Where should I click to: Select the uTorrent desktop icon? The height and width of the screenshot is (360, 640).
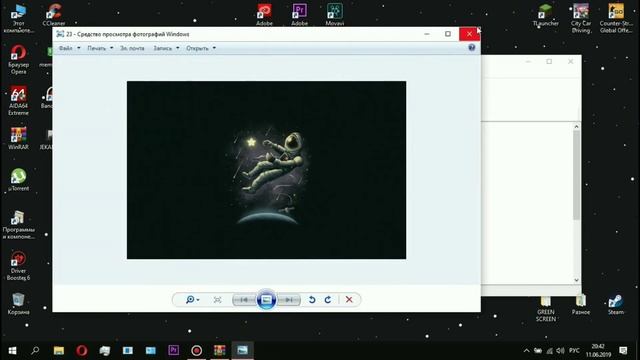(x=18, y=180)
